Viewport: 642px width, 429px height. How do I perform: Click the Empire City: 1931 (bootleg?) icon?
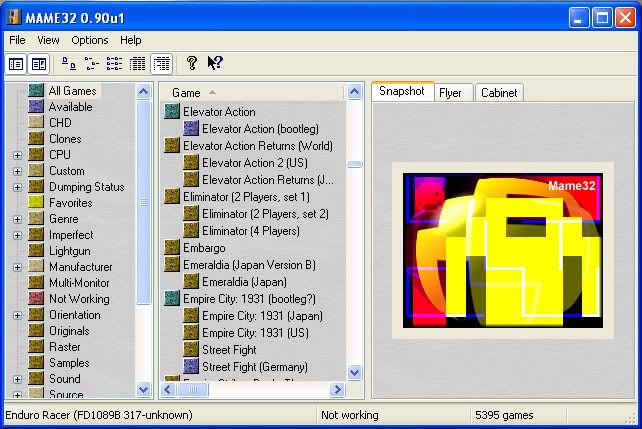[172, 298]
